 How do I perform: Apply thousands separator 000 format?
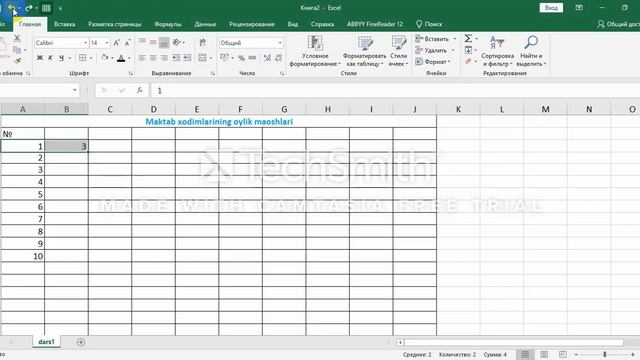click(x=252, y=58)
